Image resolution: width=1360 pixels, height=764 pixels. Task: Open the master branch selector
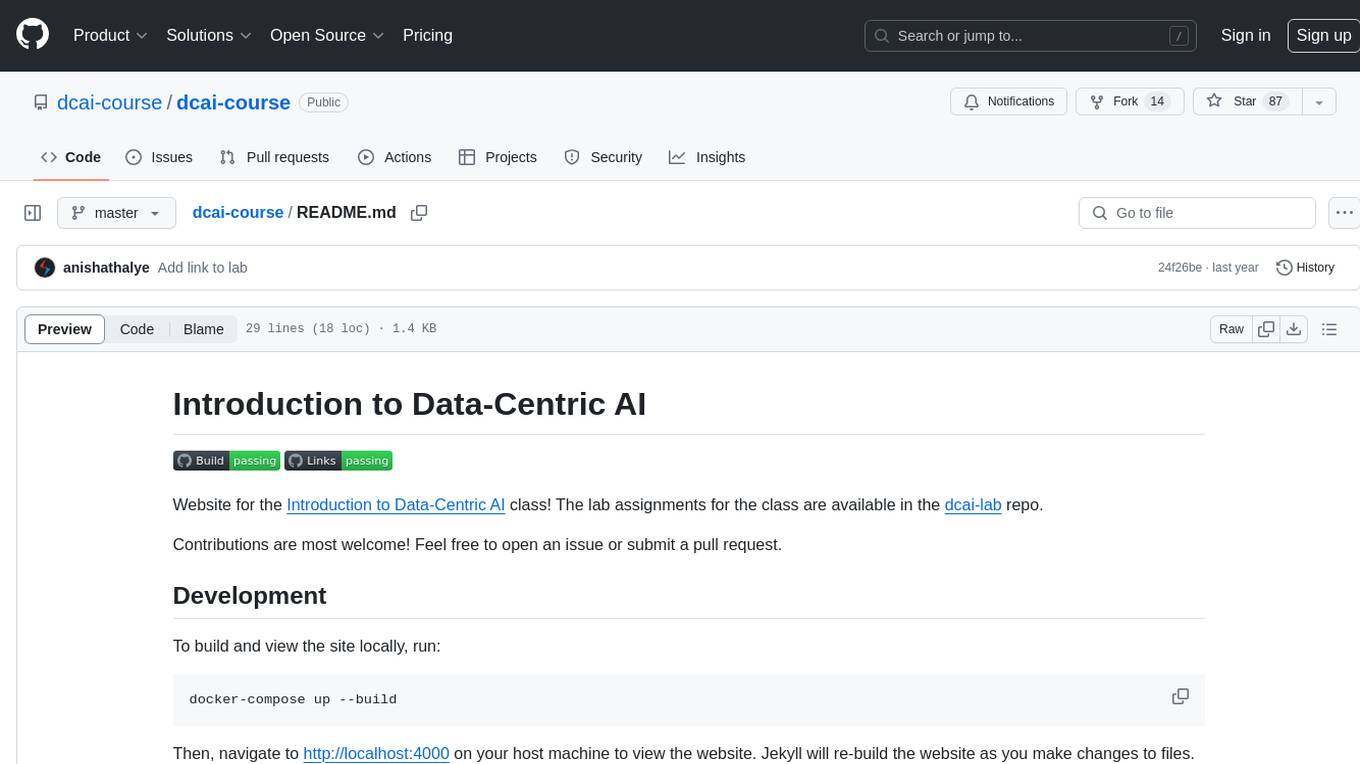pyautogui.click(x=116, y=213)
